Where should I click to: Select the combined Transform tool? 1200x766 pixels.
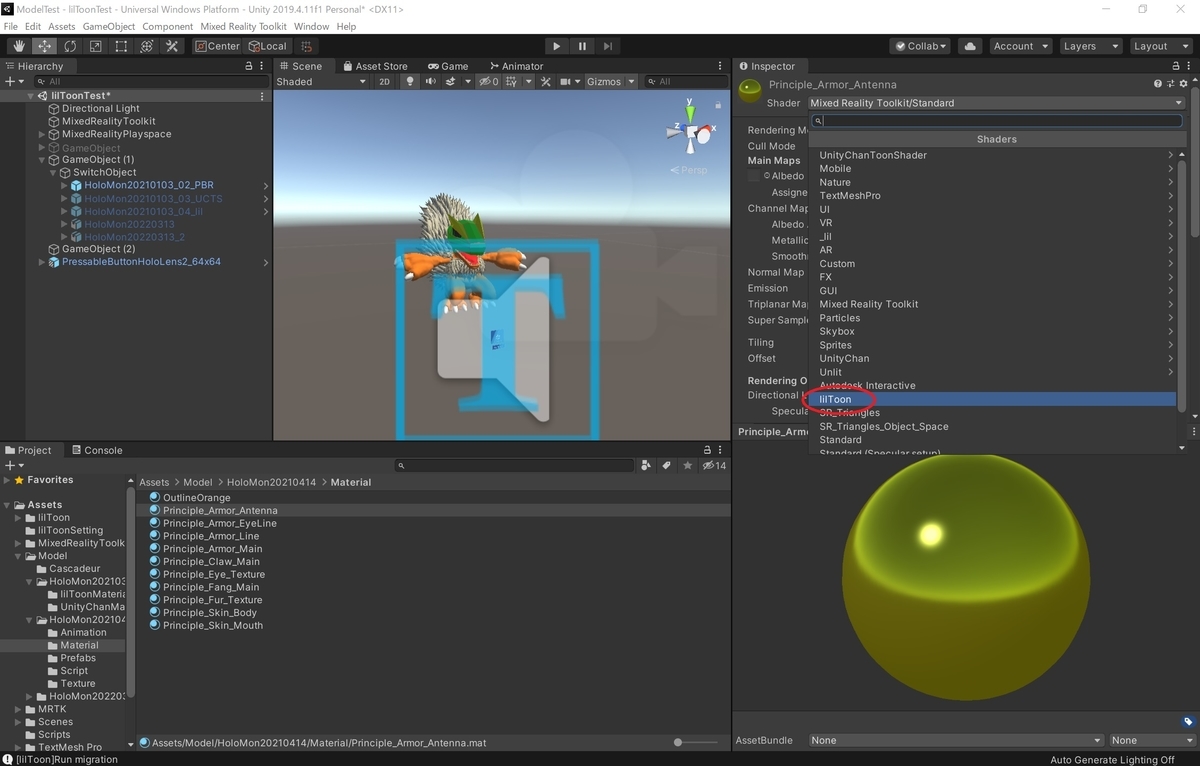tap(146, 46)
